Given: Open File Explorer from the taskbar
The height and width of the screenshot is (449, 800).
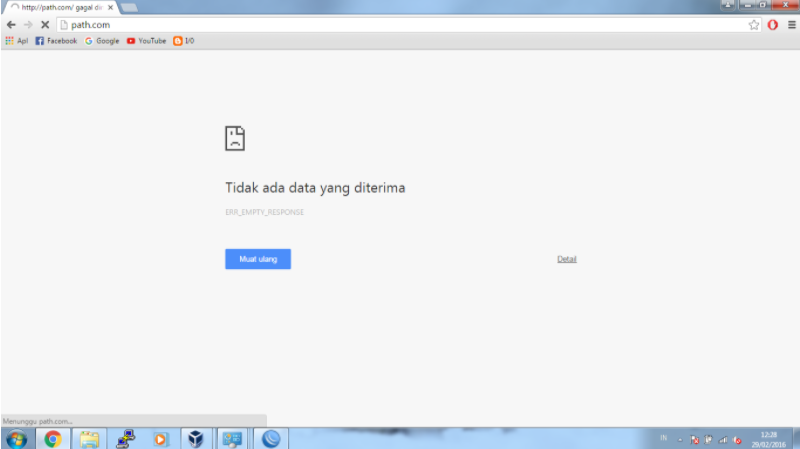Looking at the screenshot, I should tap(89, 439).
